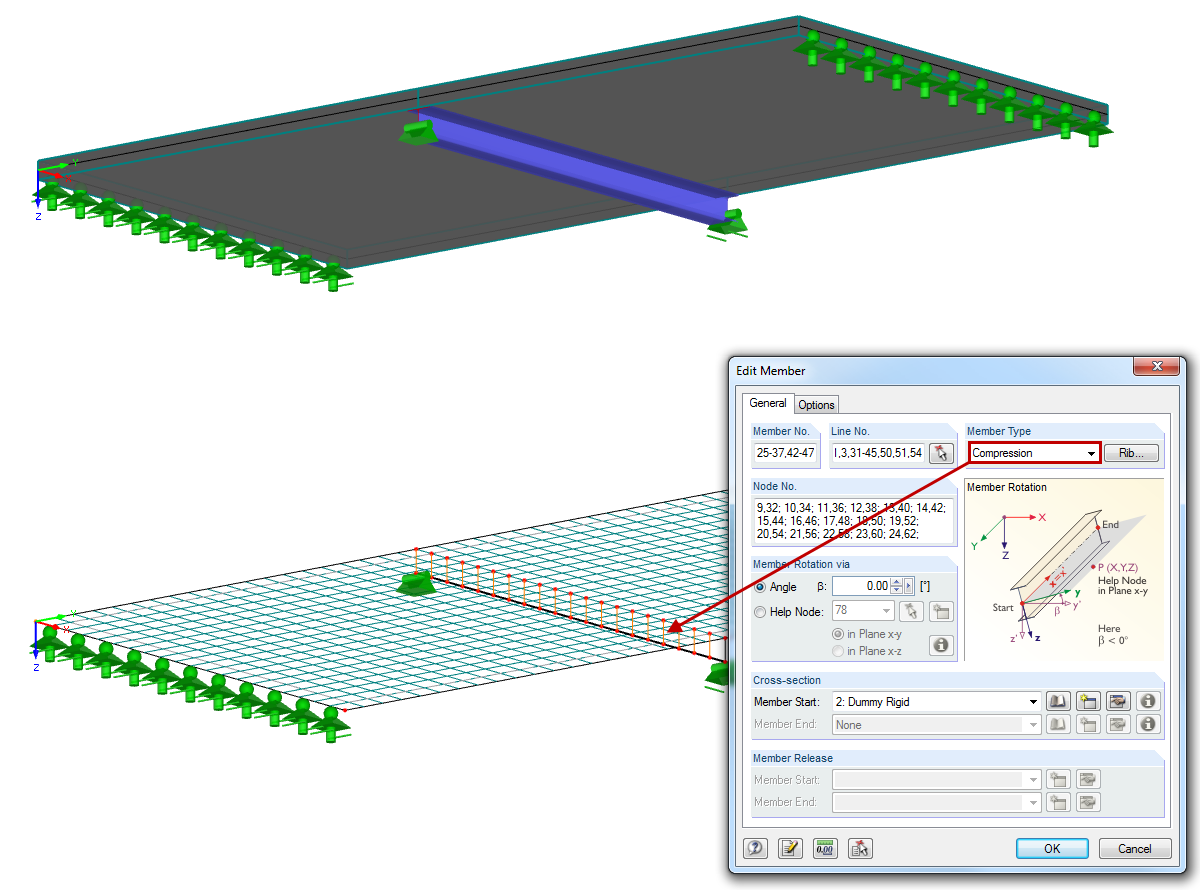Edit cross-section for Member End row
The width and height of the screenshot is (1200, 890).
tap(1118, 724)
